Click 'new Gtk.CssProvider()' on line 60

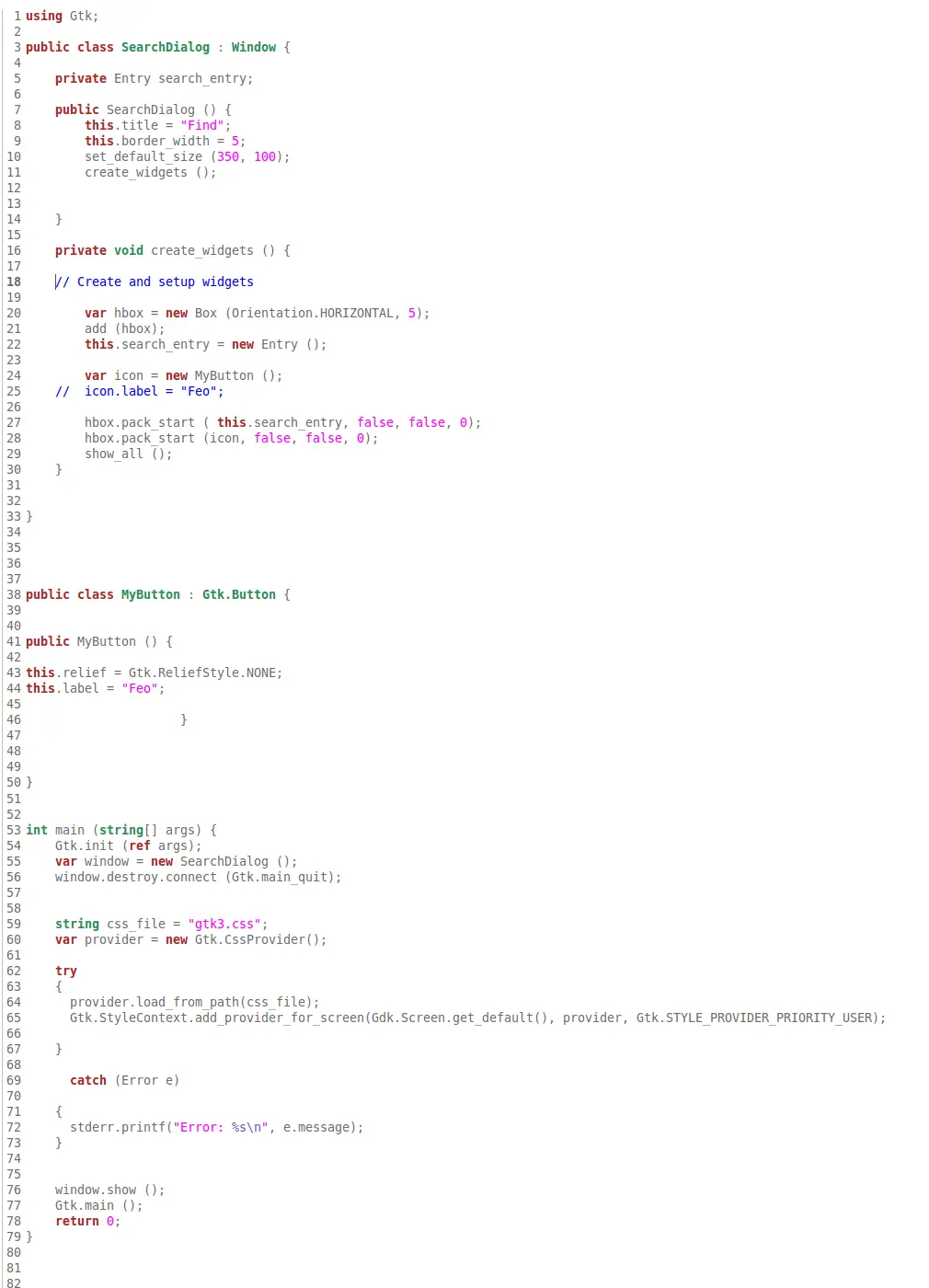coord(247,939)
